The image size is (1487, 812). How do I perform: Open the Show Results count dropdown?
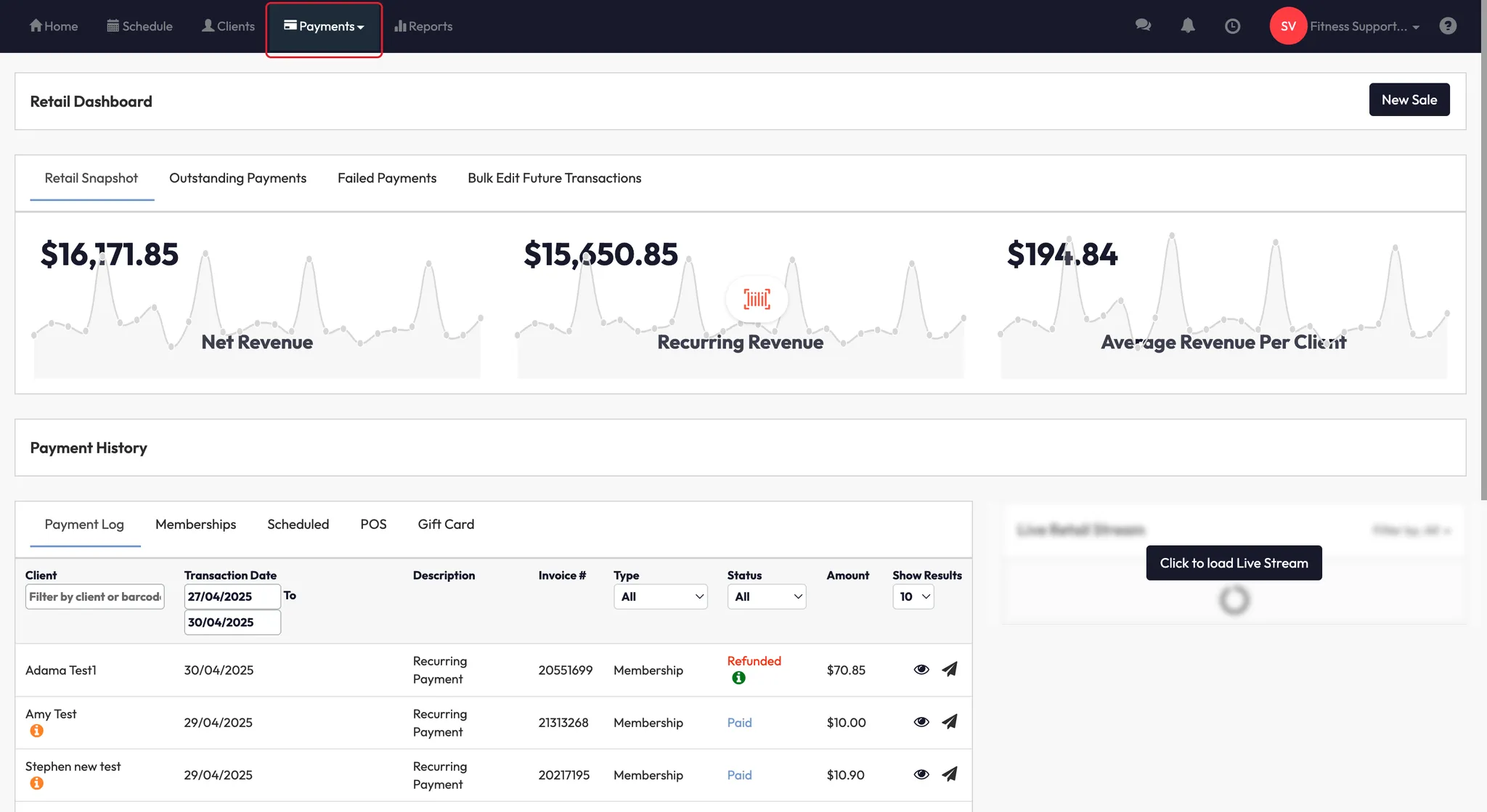(913, 596)
